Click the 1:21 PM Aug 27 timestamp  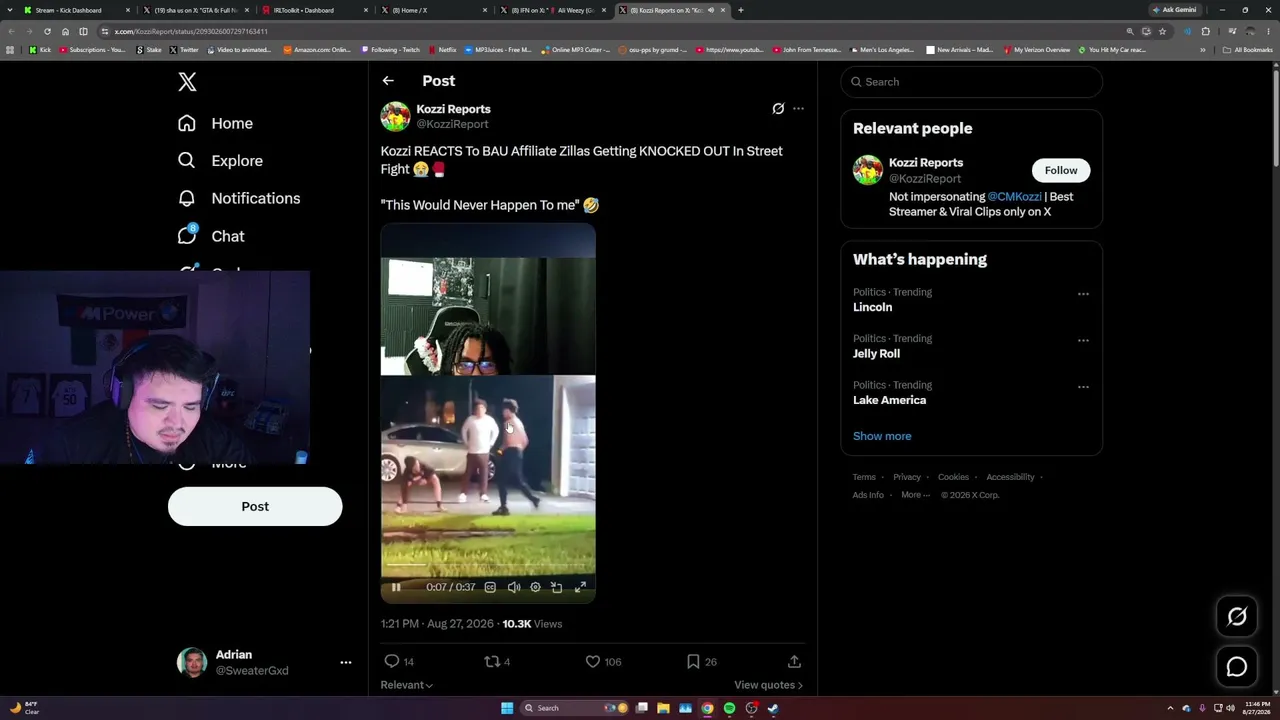[437, 624]
